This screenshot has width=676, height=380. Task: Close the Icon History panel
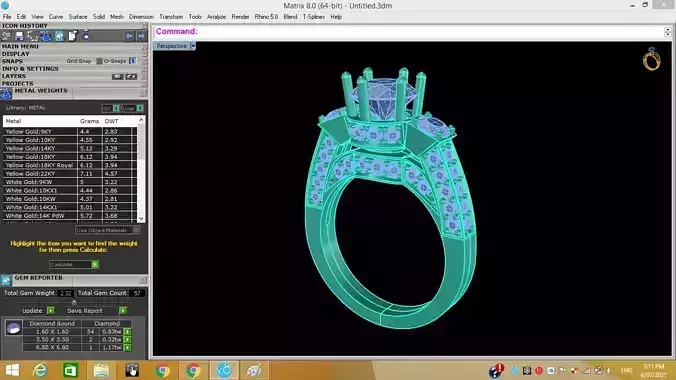tap(144, 26)
